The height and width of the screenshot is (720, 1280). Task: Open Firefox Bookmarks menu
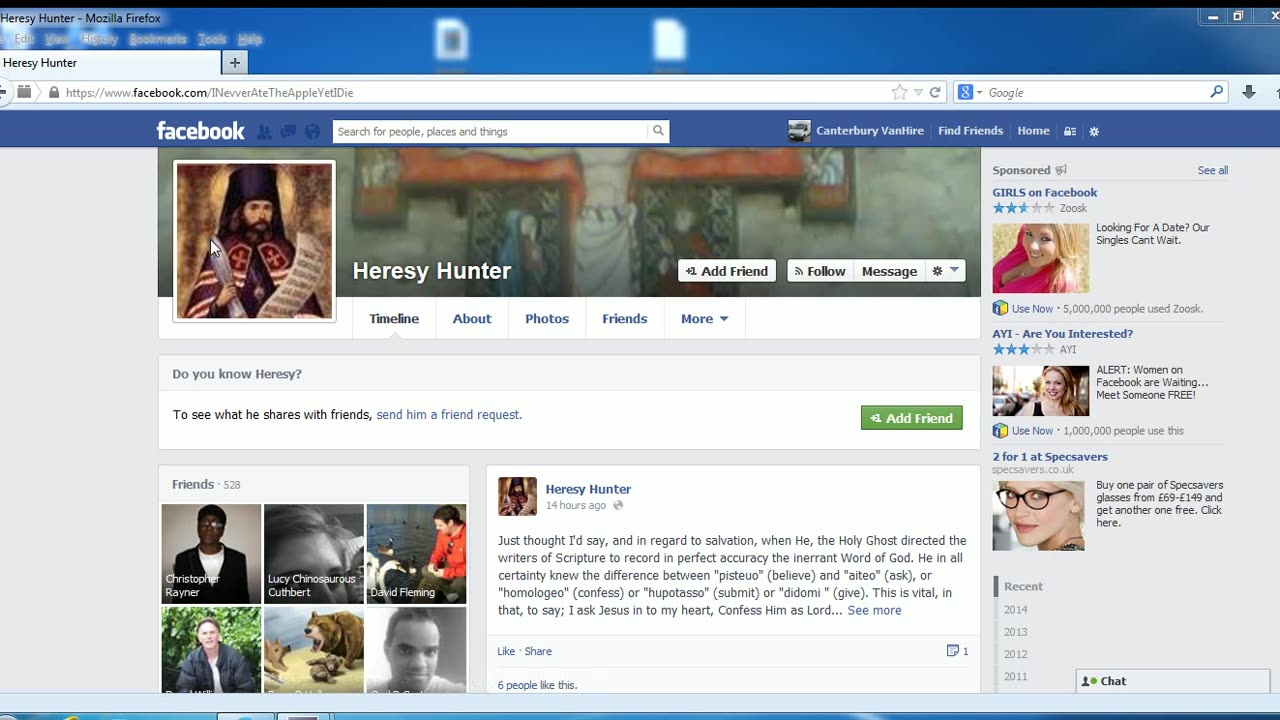[158, 39]
